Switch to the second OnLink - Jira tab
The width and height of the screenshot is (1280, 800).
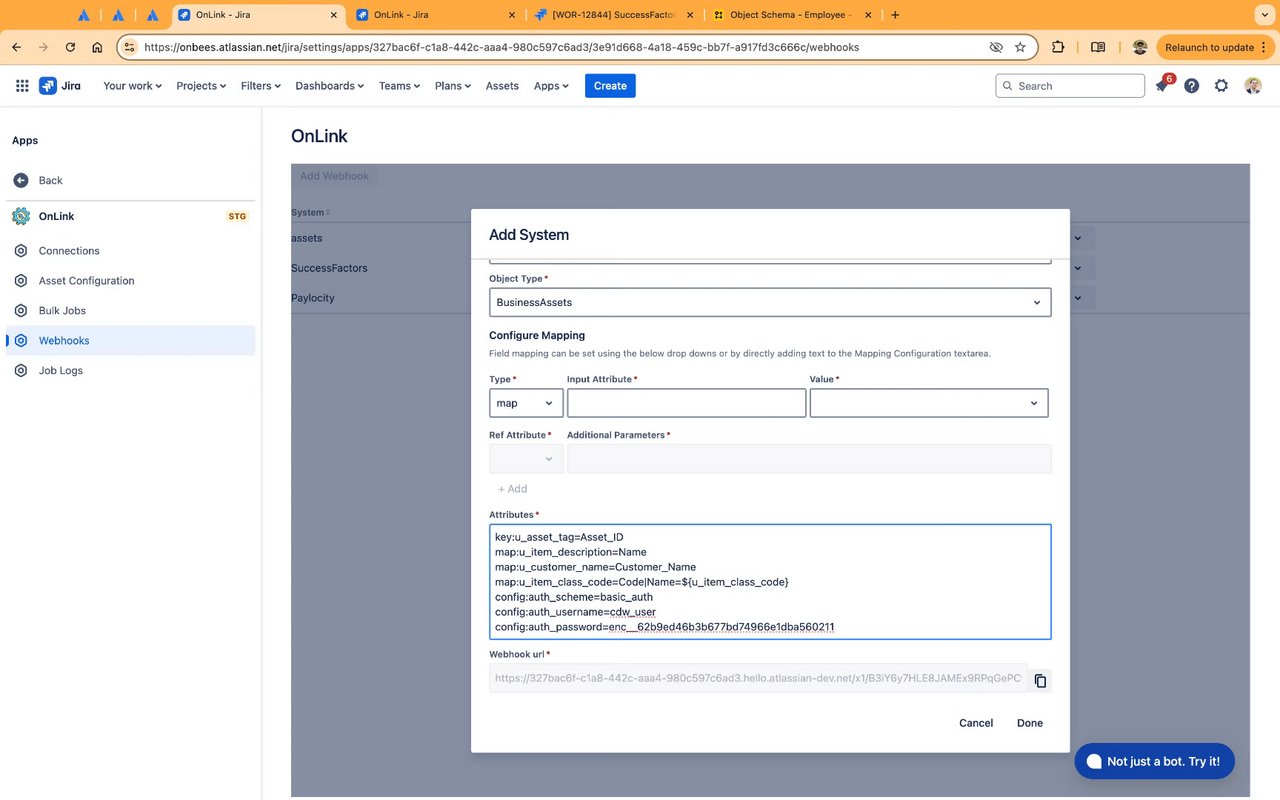(438, 15)
